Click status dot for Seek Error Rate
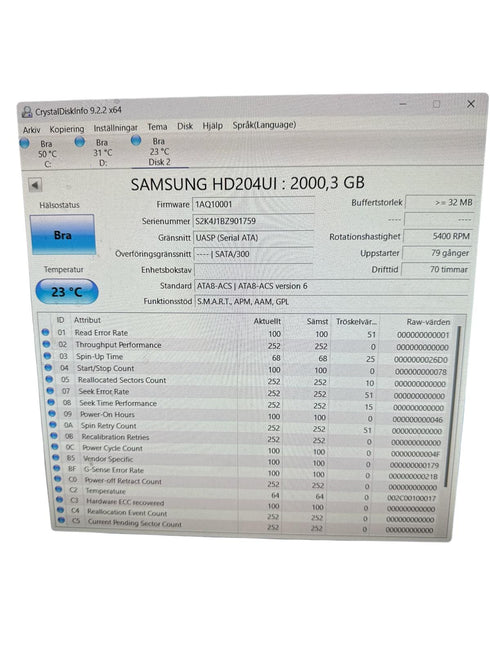The height and width of the screenshot is (653, 490). point(50,391)
